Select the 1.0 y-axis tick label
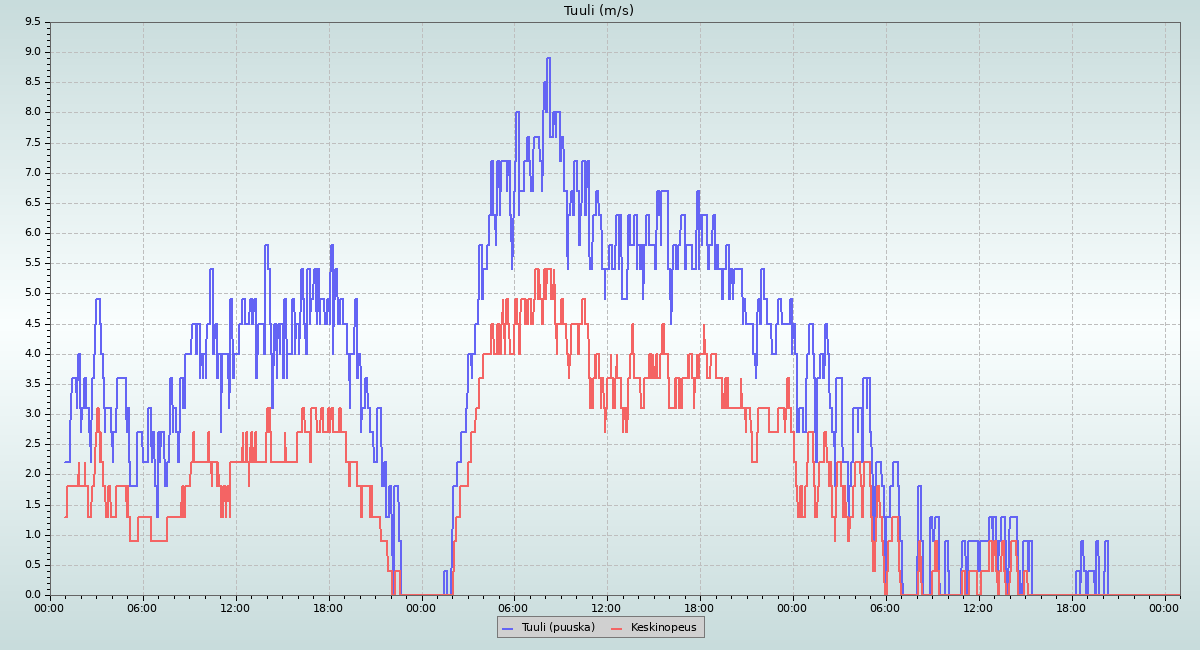 [x=32, y=534]
